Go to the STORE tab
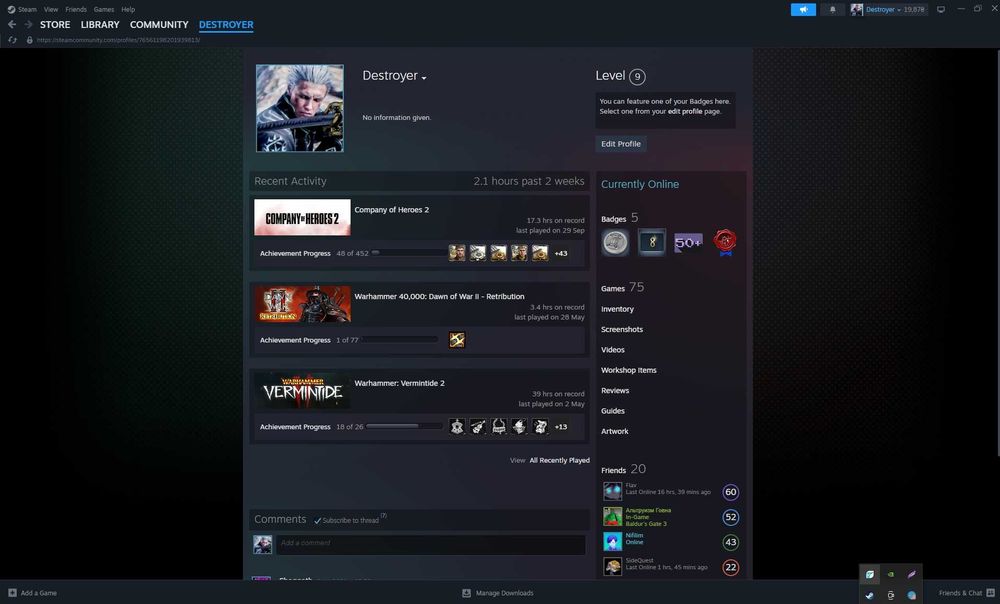This screenshot has height=604, width=1000. point(55,25)
